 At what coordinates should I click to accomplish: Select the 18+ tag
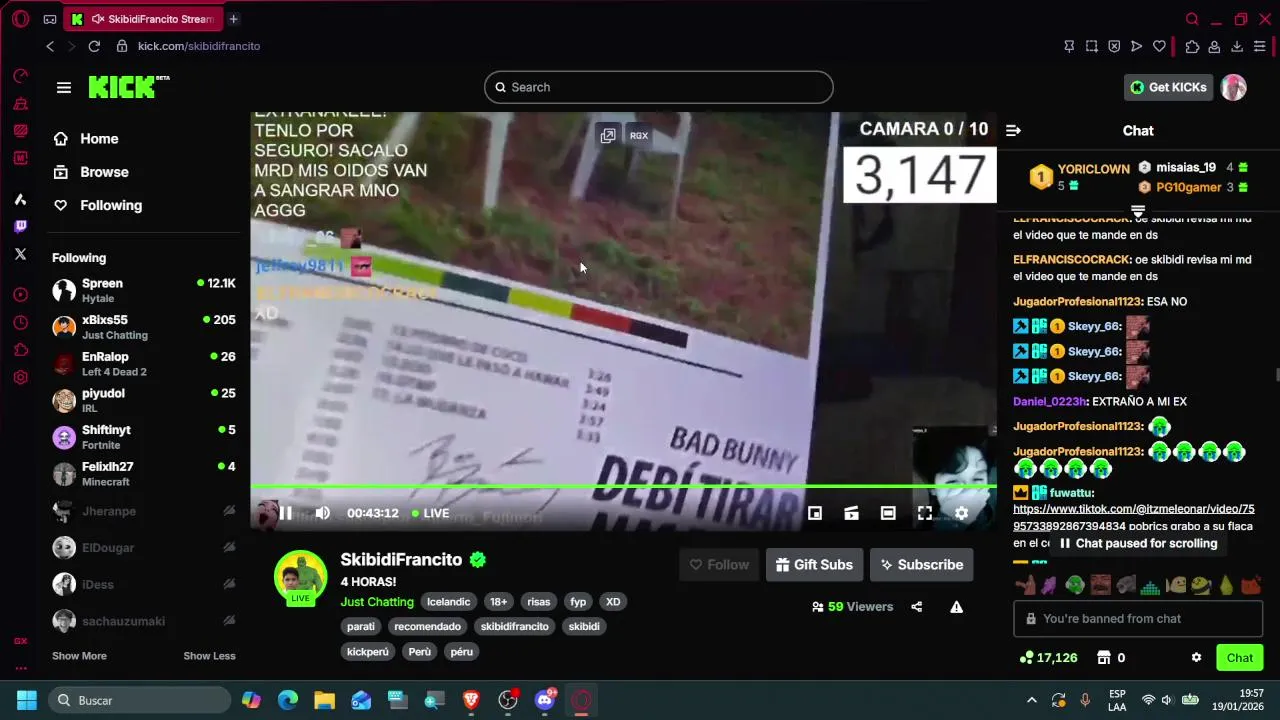click(x=498, y=602)
